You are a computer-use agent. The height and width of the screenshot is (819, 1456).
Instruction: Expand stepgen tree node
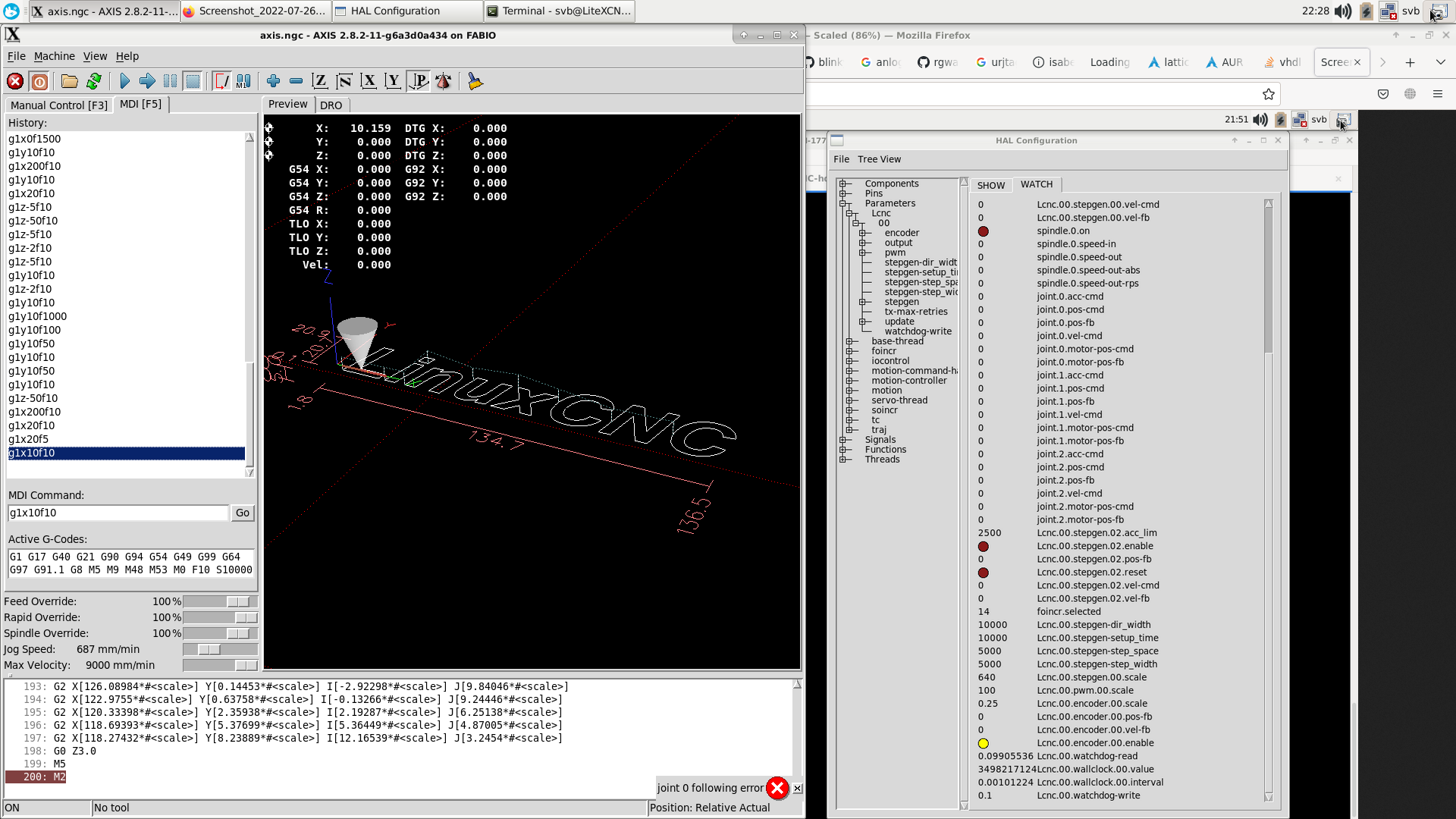[862, 302]
